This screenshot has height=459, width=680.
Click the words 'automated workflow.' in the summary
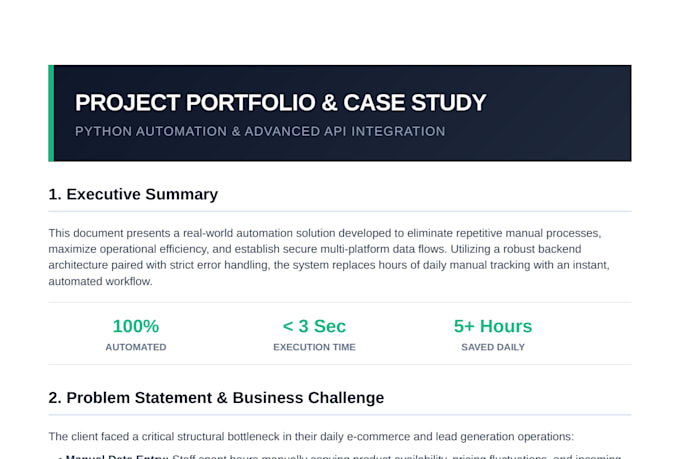(x=100, y=281)
